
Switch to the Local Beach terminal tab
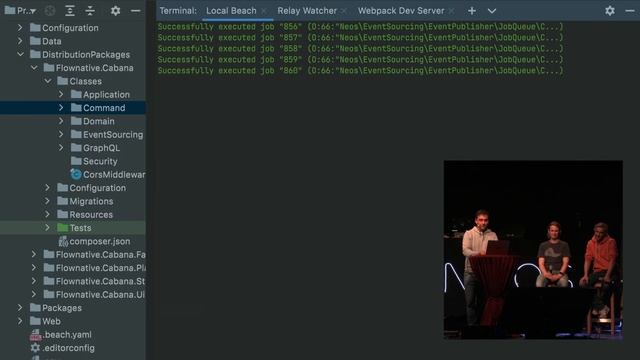(231, 11)
